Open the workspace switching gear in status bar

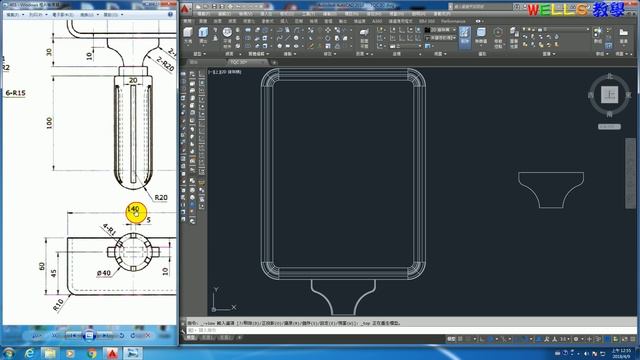tap(576, 339)
